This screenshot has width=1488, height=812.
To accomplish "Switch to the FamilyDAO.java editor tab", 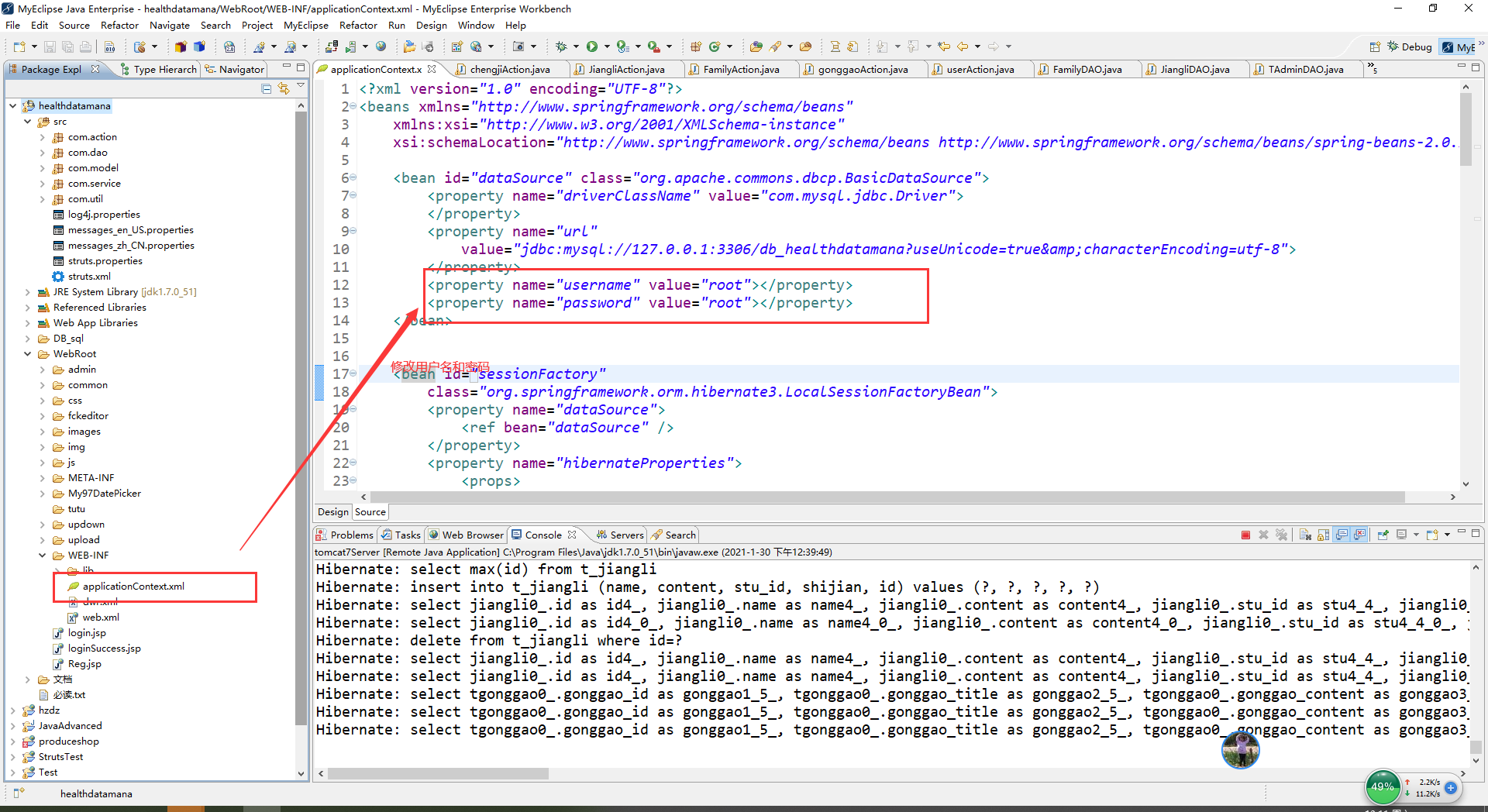I will pyautogui.click(x=1086, y=69).
